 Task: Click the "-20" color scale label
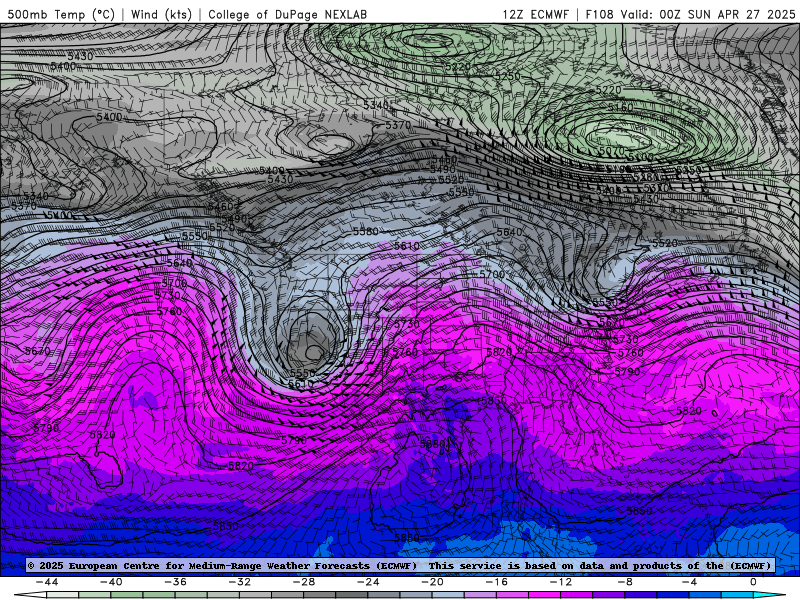click(x=433, y=582)
